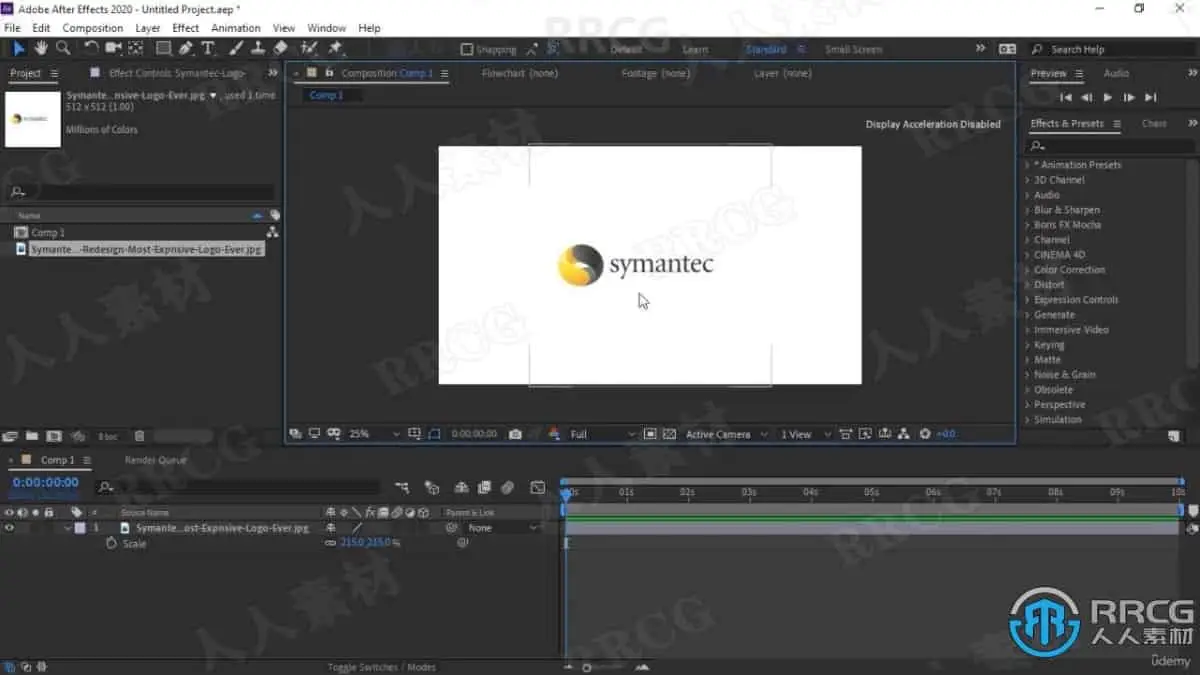Viewport: 1200px width, 675px height.
Task: Click Take Snapshot camera icon in viewer
Action: pos(515,434)
